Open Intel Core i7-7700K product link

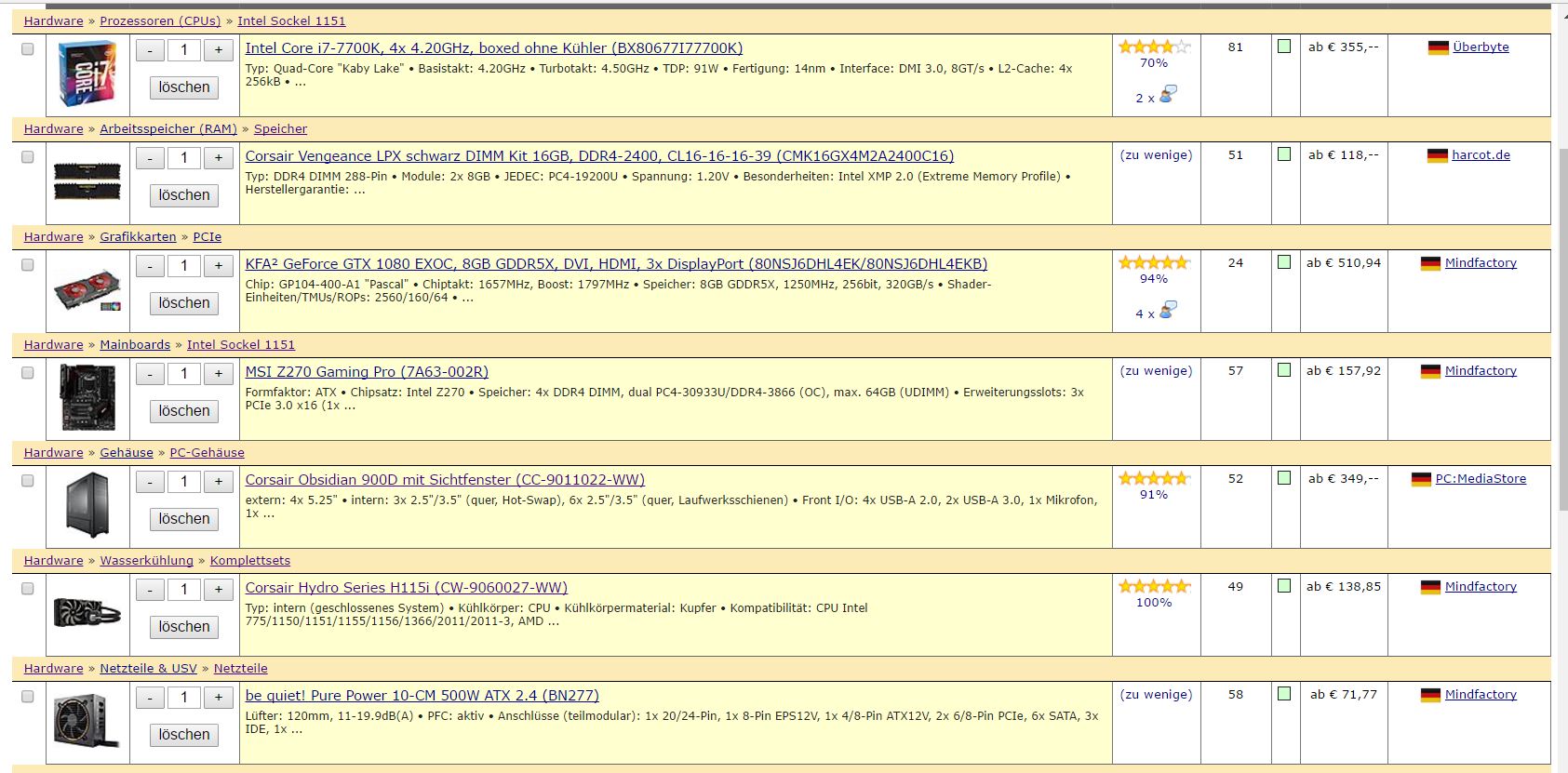point(494,48)
